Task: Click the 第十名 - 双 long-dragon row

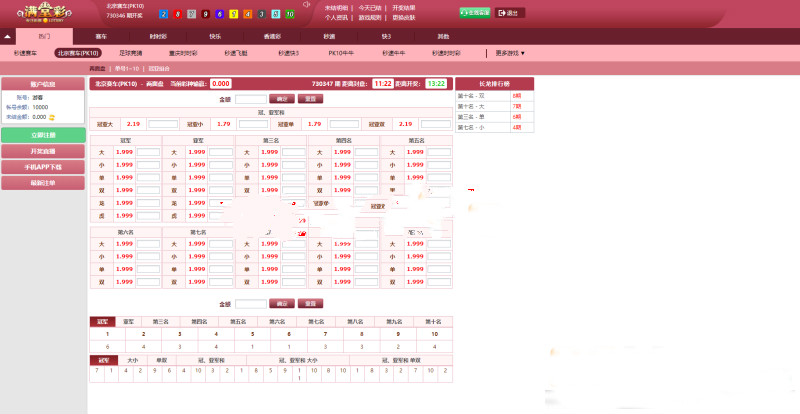Action: point(494,96)
